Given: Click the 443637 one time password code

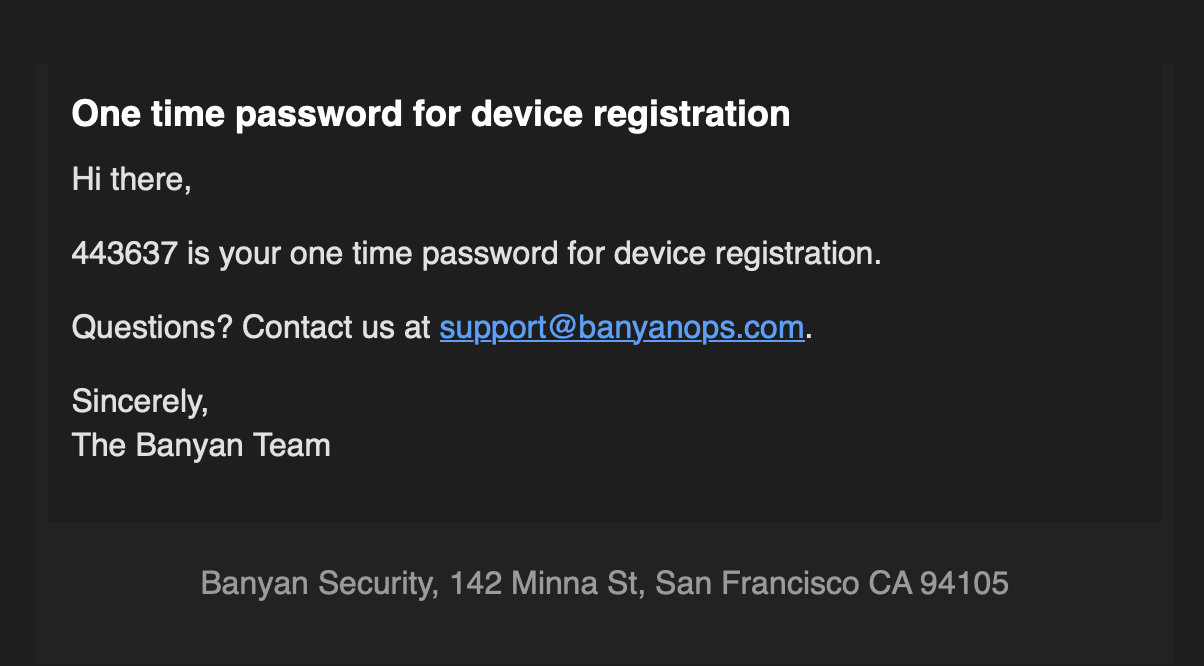Looking at the screenshot, I should click(124, 254).
